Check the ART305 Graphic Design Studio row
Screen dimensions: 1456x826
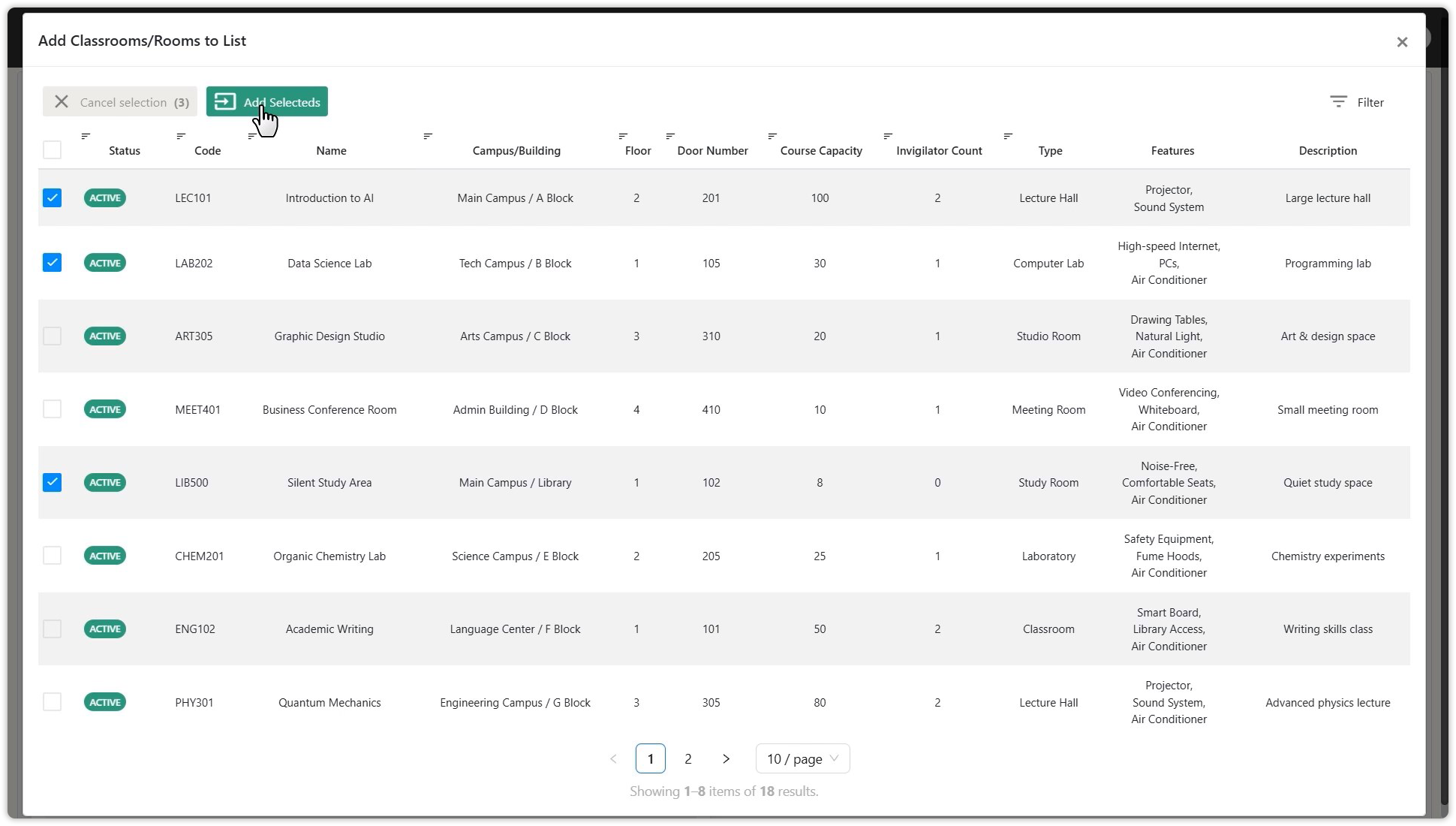coord(52,336)
